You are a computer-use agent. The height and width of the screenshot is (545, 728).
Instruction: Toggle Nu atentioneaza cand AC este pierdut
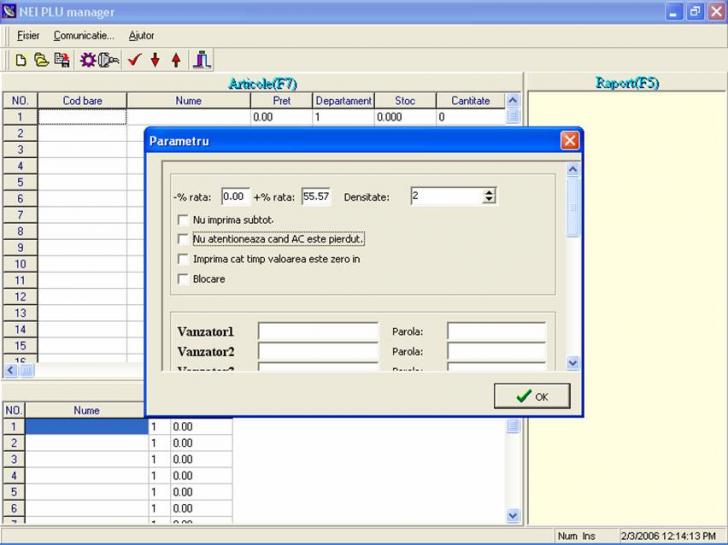[x=183, y=240]
